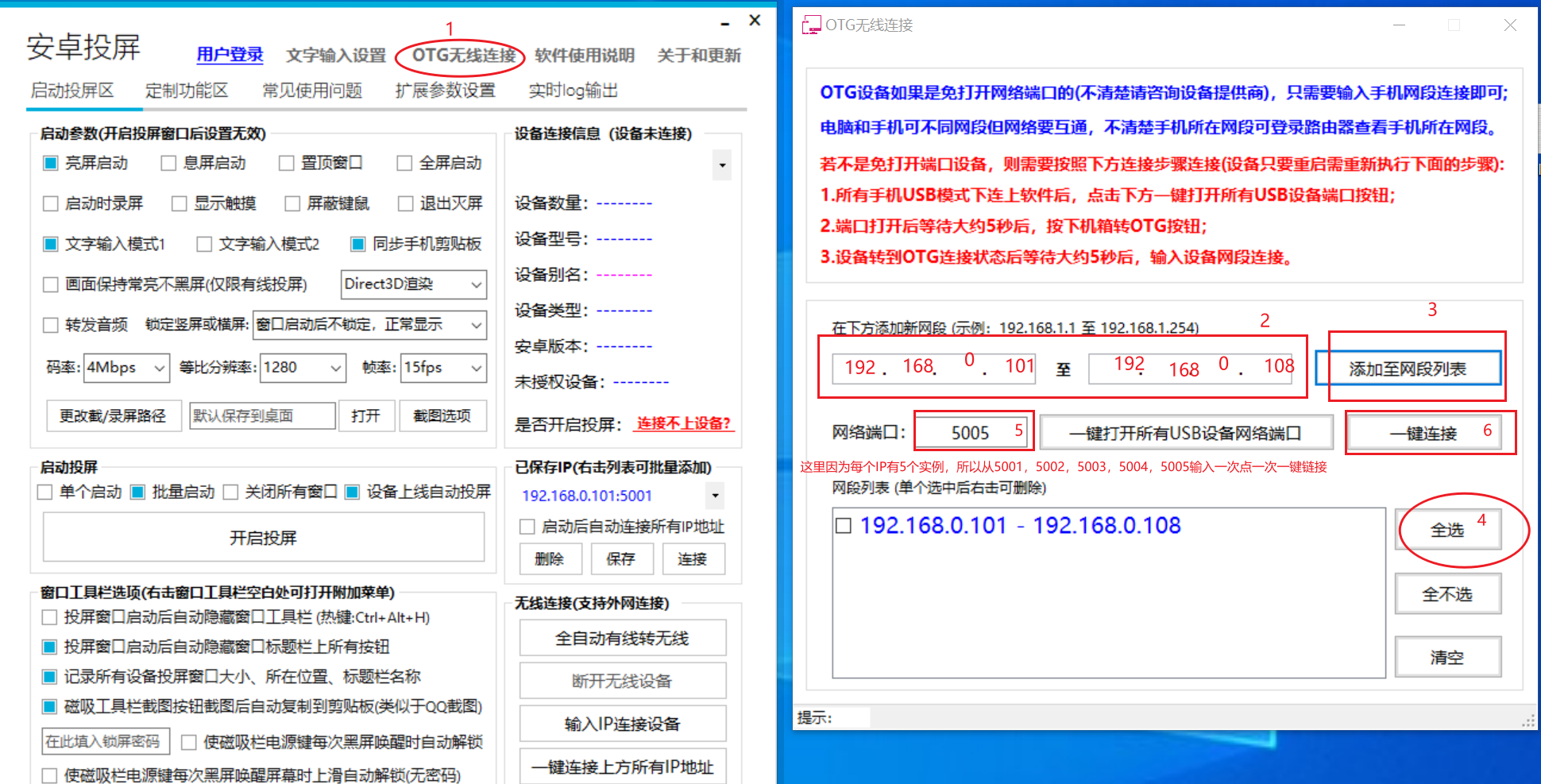Screen dimensions: 1541x784
Task: Click the 开启投屏 button
Action: pyautogui.click(x=263, y=537)
